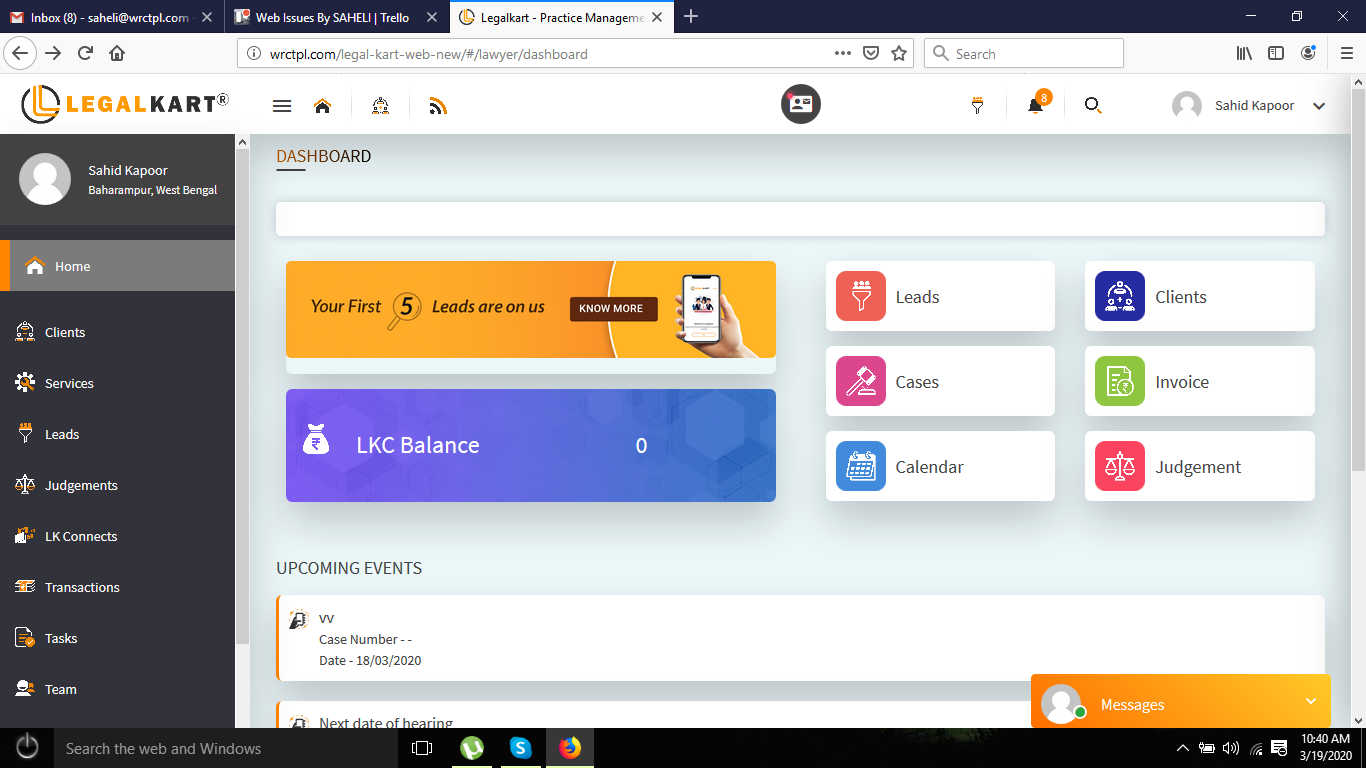Show the Firefox page actions ellipsis menu

coord(842,54)
